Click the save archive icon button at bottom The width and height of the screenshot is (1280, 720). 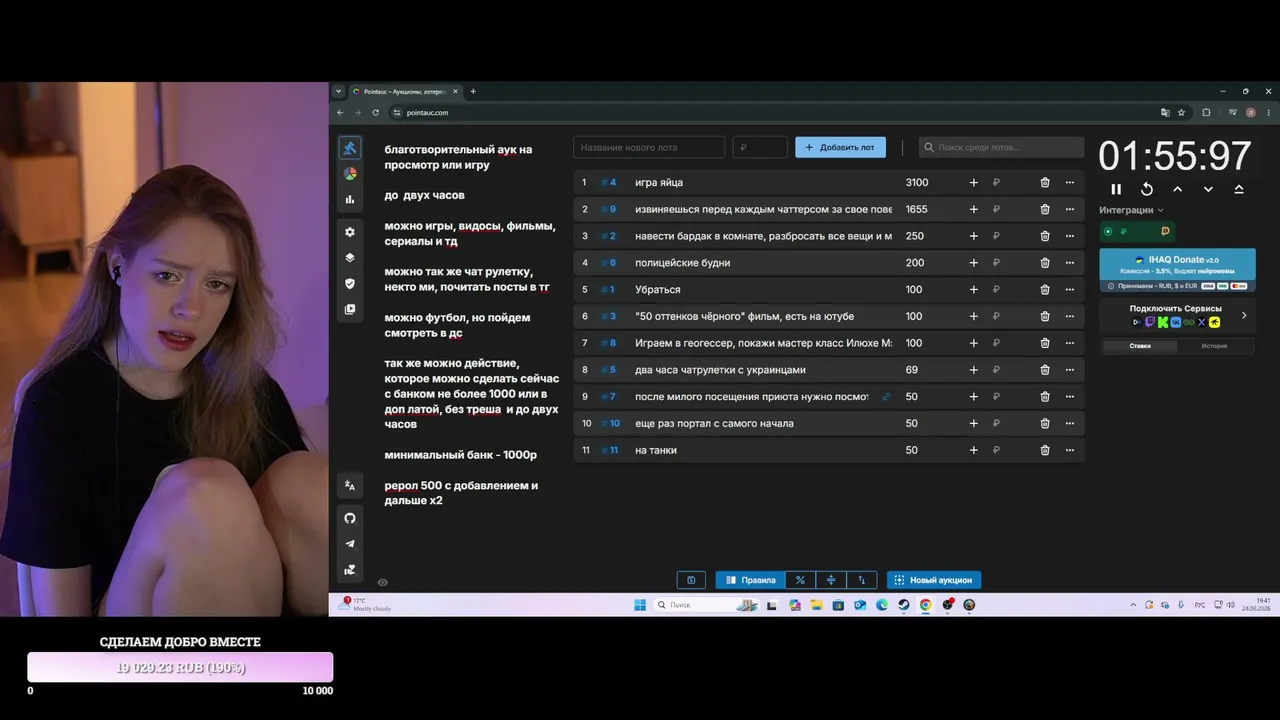[691, 580]
